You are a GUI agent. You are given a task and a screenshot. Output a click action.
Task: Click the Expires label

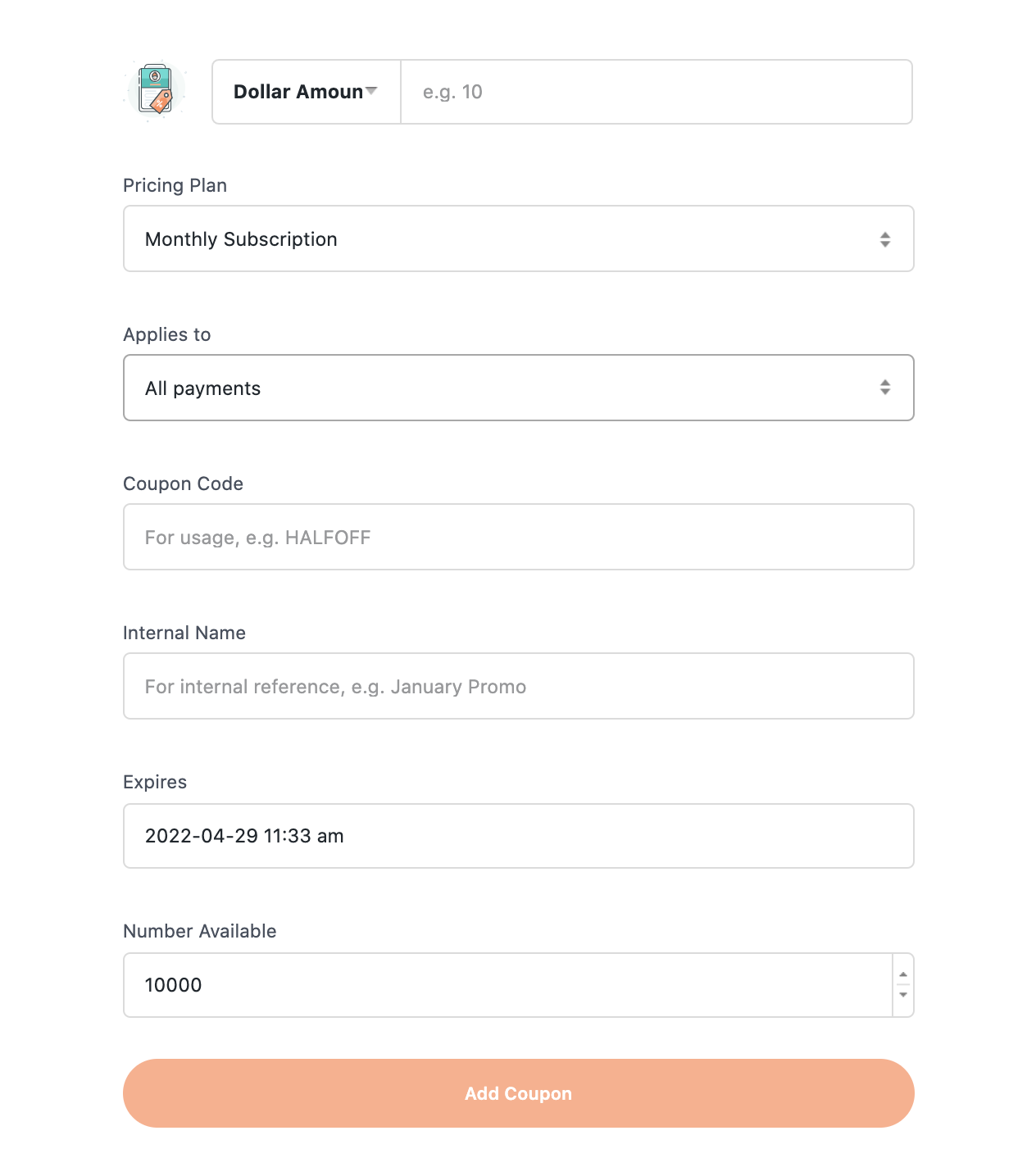click(155, 782)
